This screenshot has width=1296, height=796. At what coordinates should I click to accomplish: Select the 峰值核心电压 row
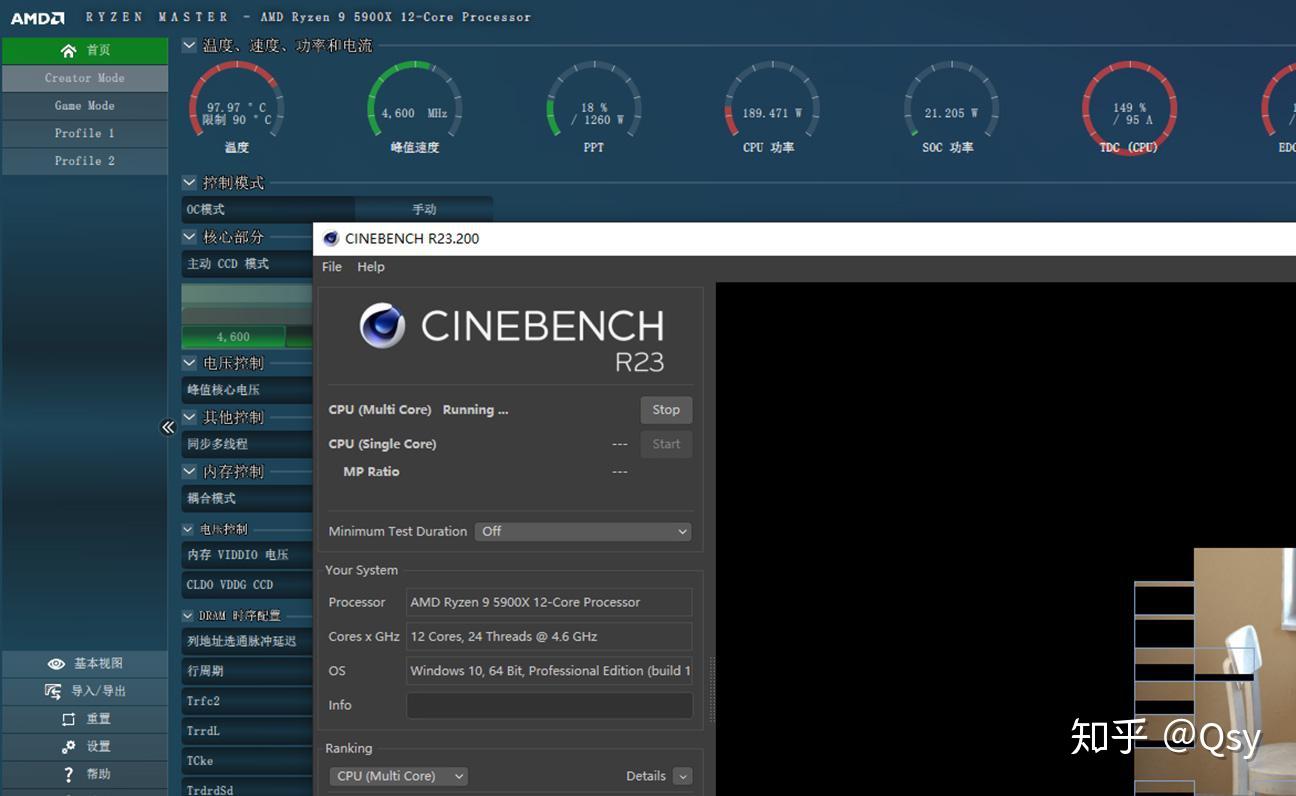point(247,390)
